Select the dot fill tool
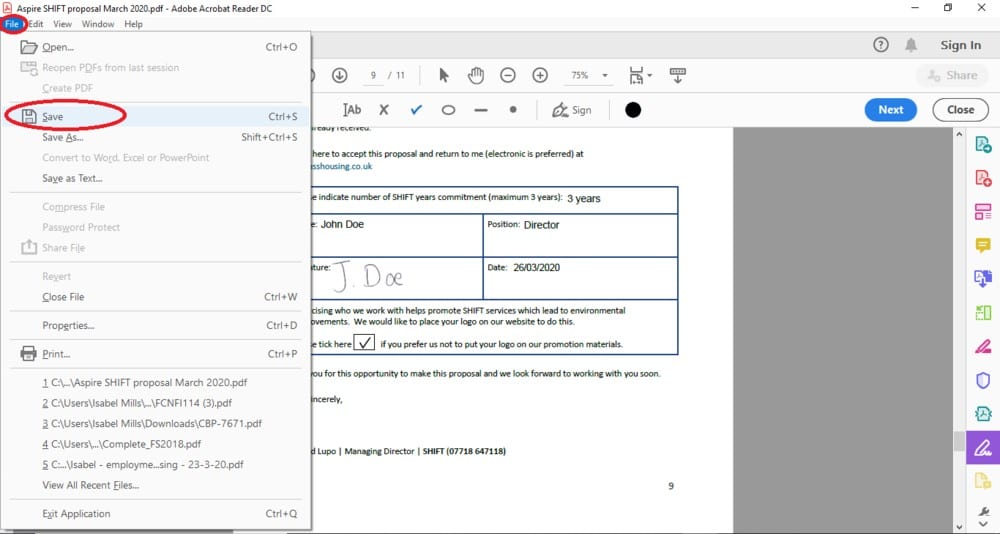This screenshot has width=1000, height=534. click(x=513, y=110)
